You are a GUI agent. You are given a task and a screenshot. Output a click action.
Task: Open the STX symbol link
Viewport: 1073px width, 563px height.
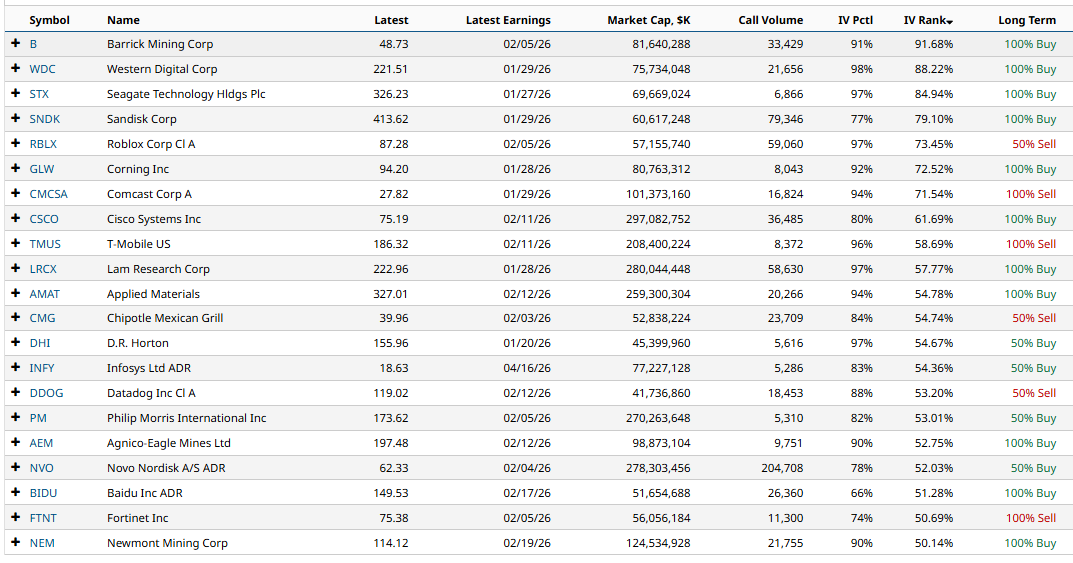point(40,94)
